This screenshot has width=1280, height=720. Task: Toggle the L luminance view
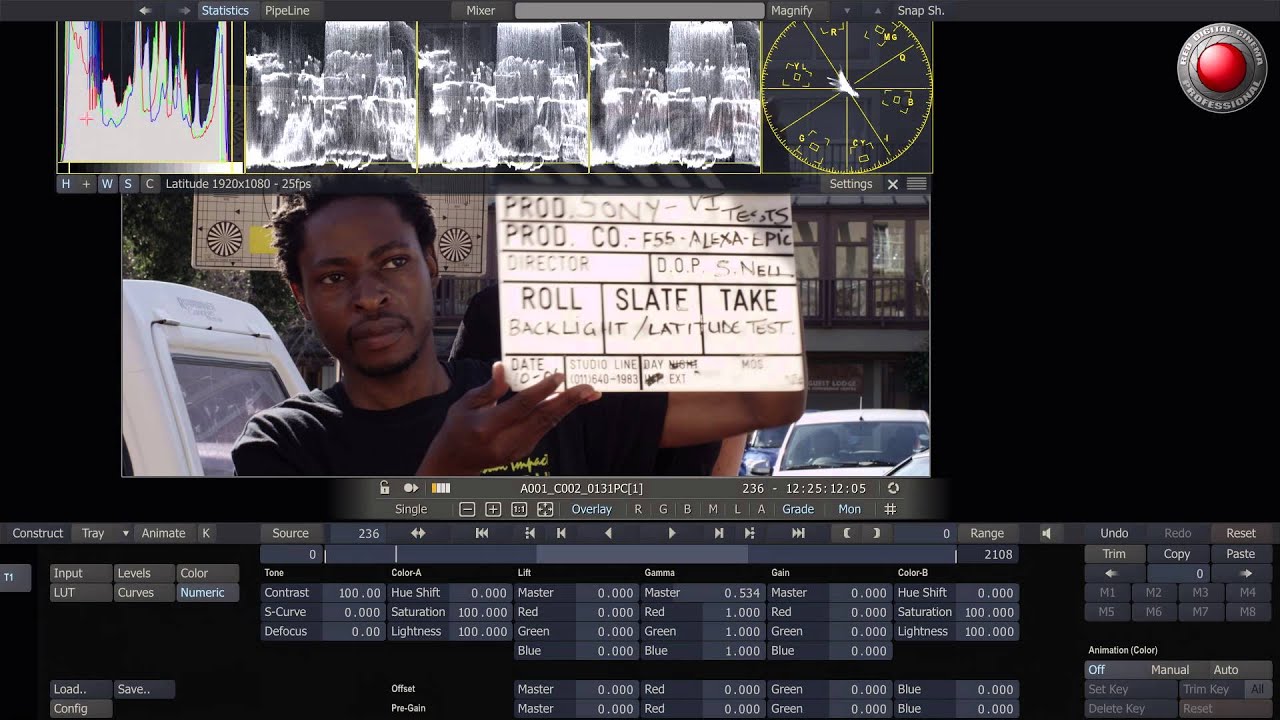coord(737,509)
